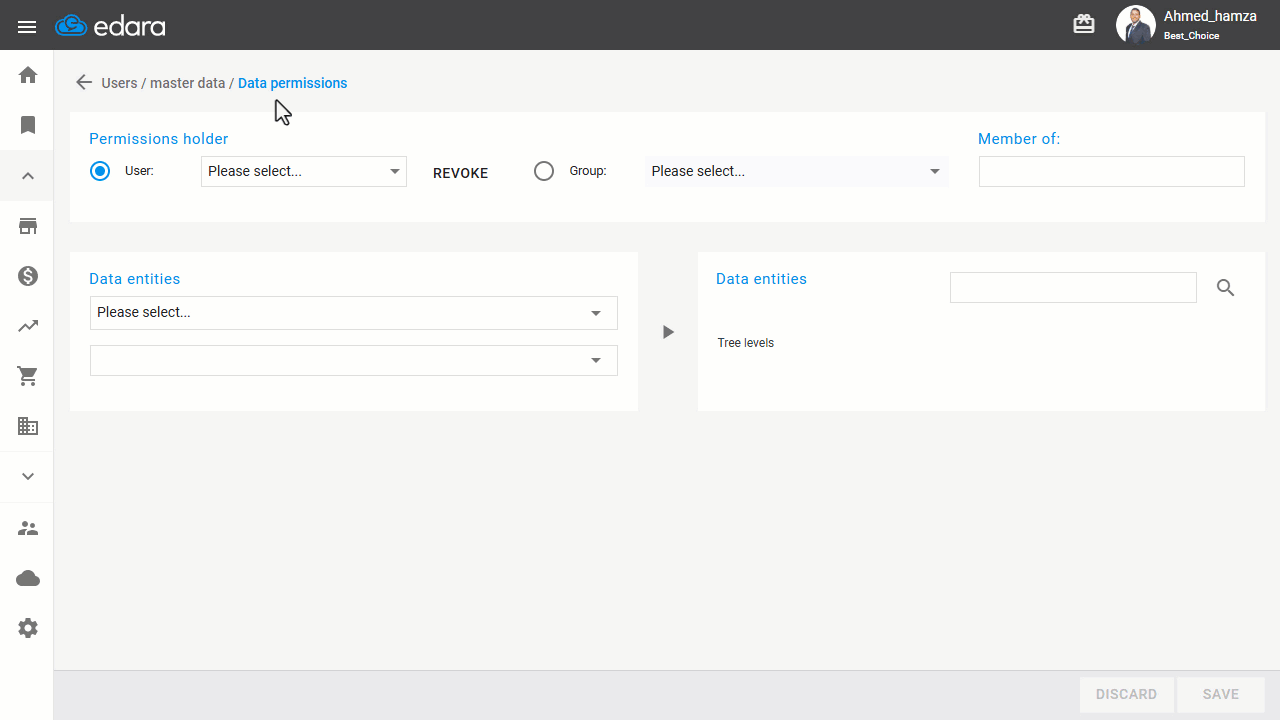Open the store icon in sidebar

28,226
